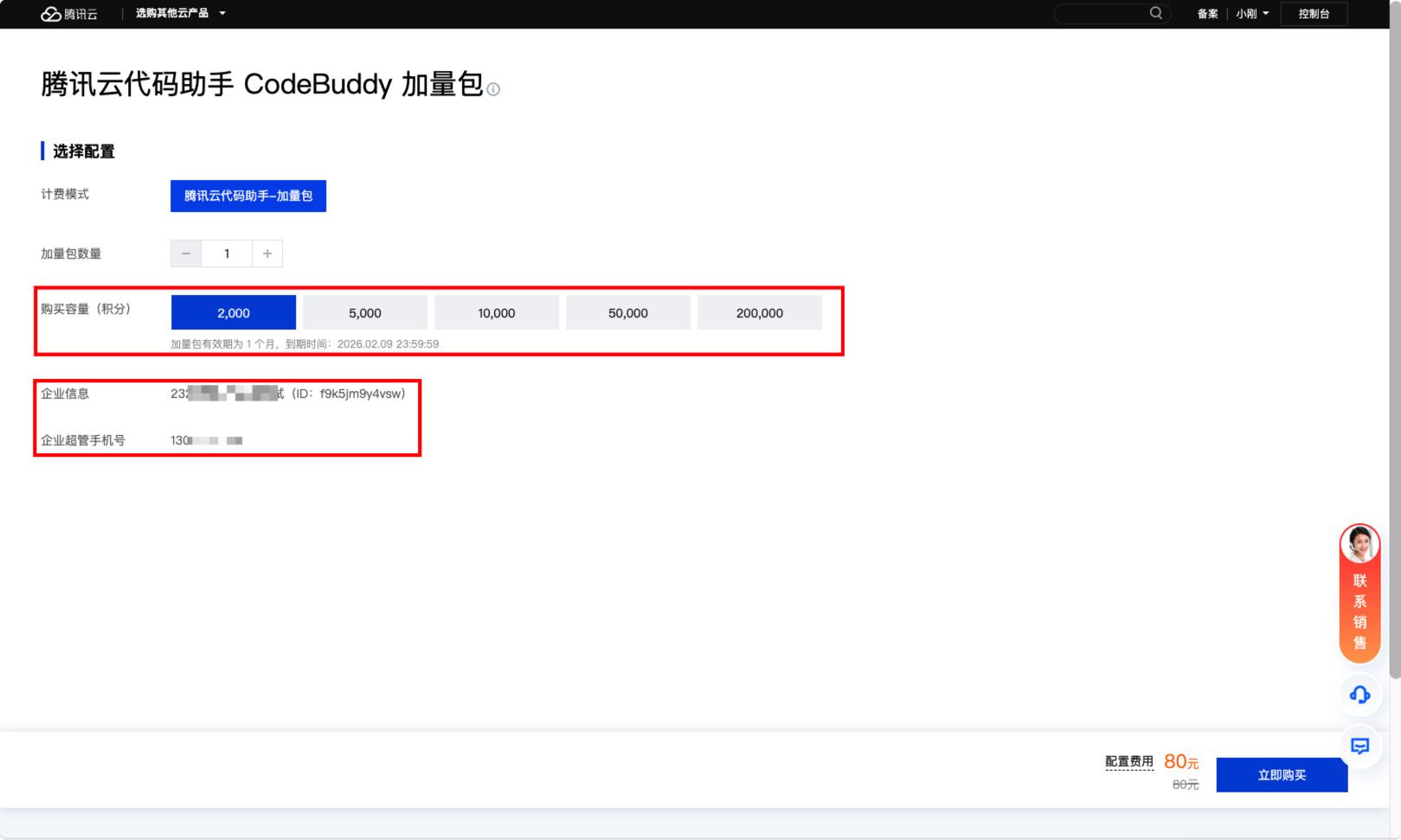The image size is (1401, 840).
Task: Click the info icon beside the CodeBuddy title
Action: pyautogui.click(x=493, y=89)
